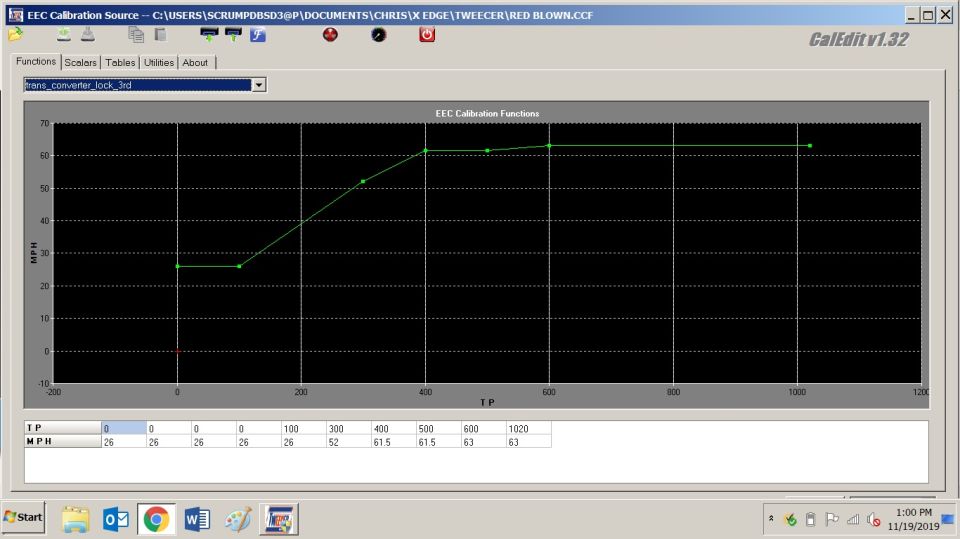Screen dimensions: 960x539
Task: Select the T P cell showing 500
Action: click(439, 428)
